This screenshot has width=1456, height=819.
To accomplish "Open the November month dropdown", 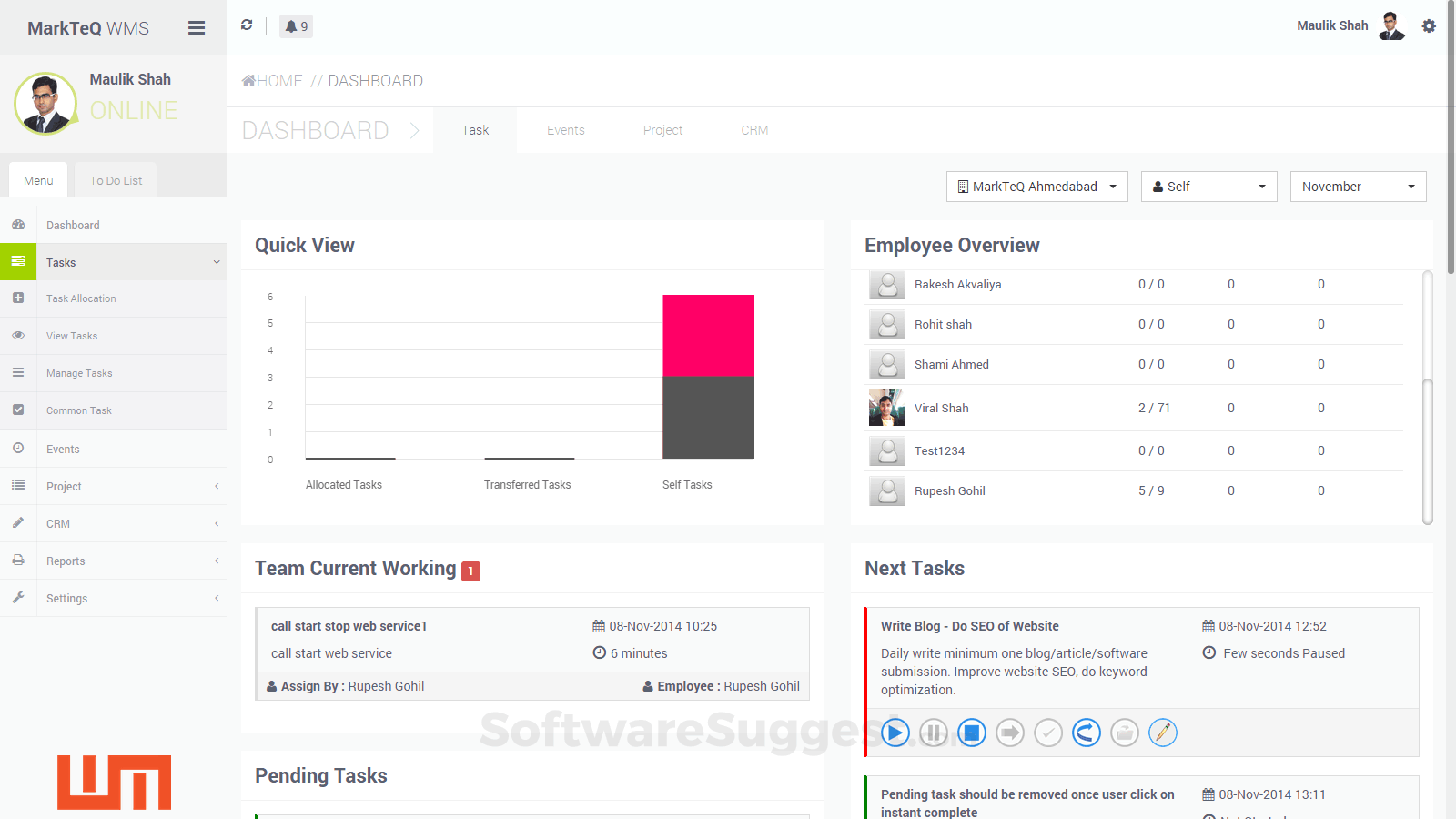I will [x=1359, y=187].
